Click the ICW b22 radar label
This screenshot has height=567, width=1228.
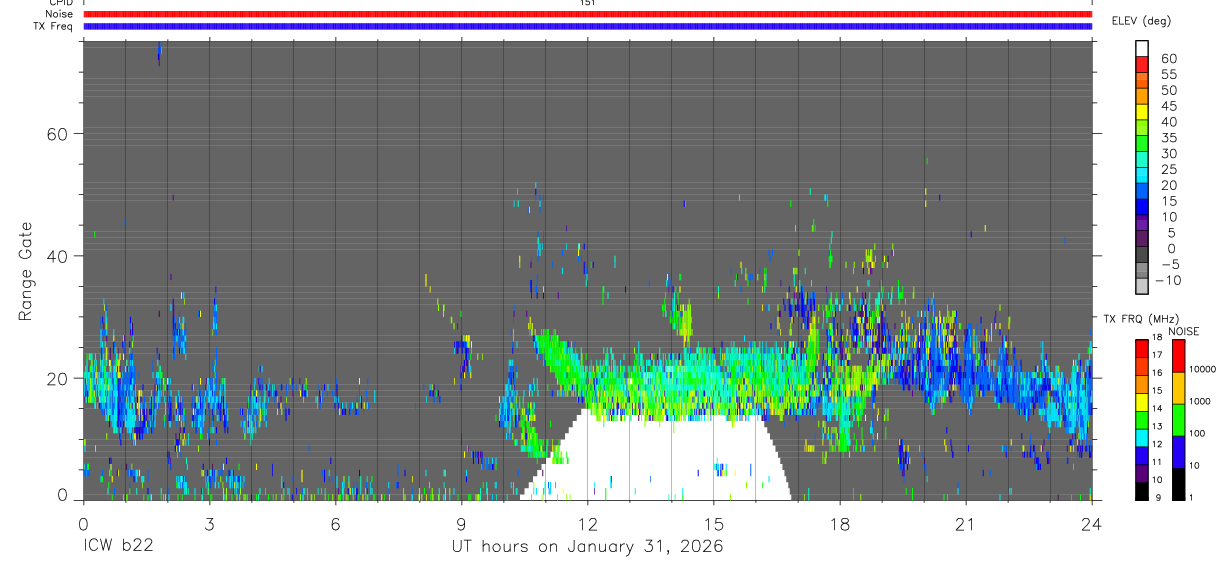tap(118, 546)
